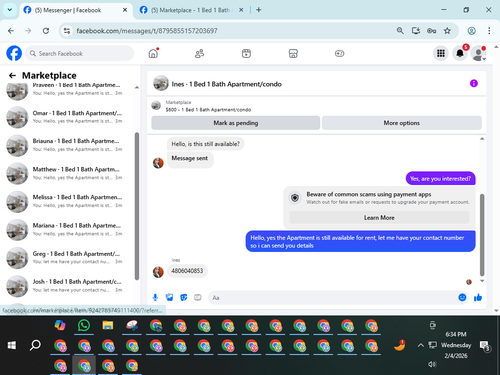Open the tab search dropdown arrow
This screenshot has height=375, width=500.
pyautogui.click(x=10, y=10)
